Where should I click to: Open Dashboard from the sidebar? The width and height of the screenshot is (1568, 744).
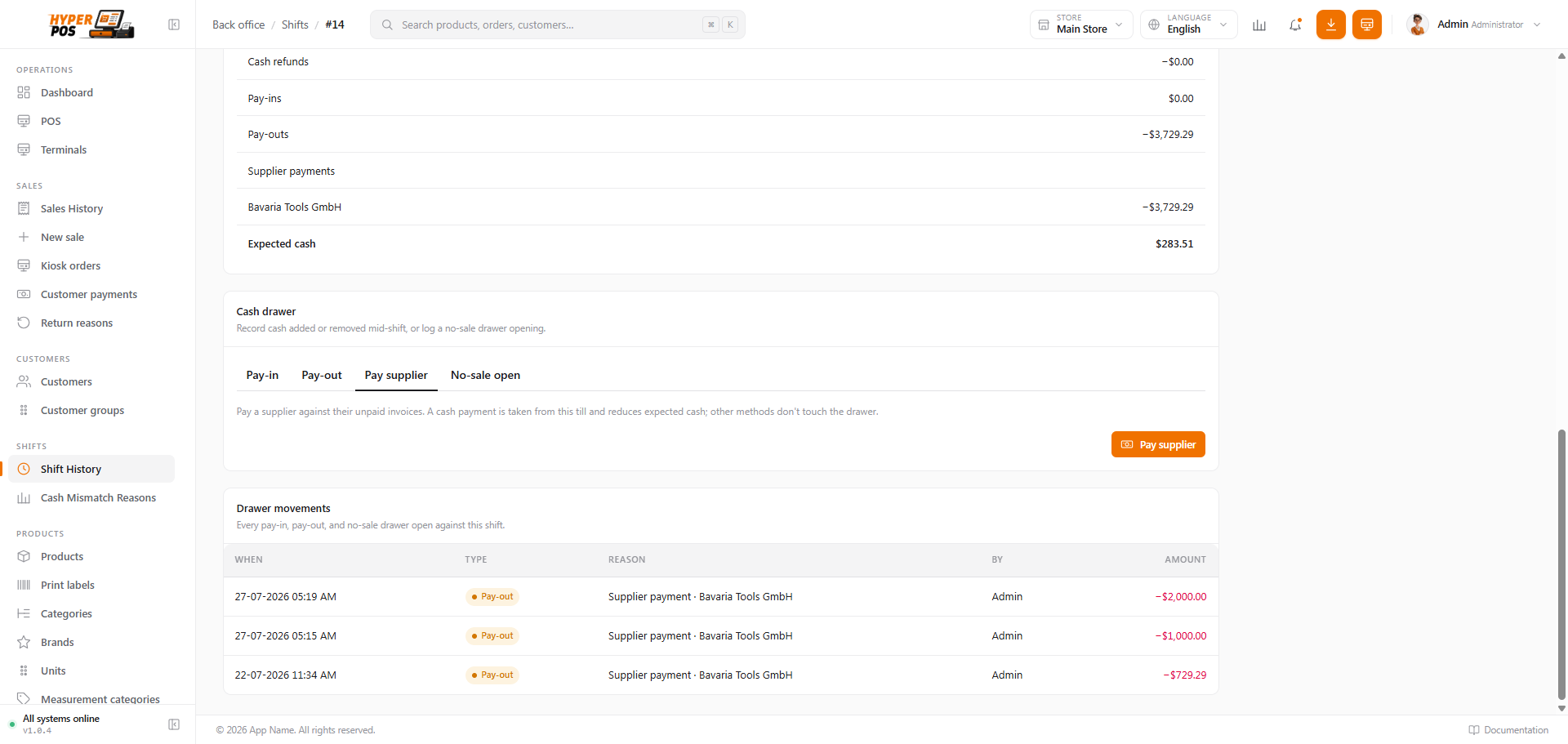[x=67, y=92]
